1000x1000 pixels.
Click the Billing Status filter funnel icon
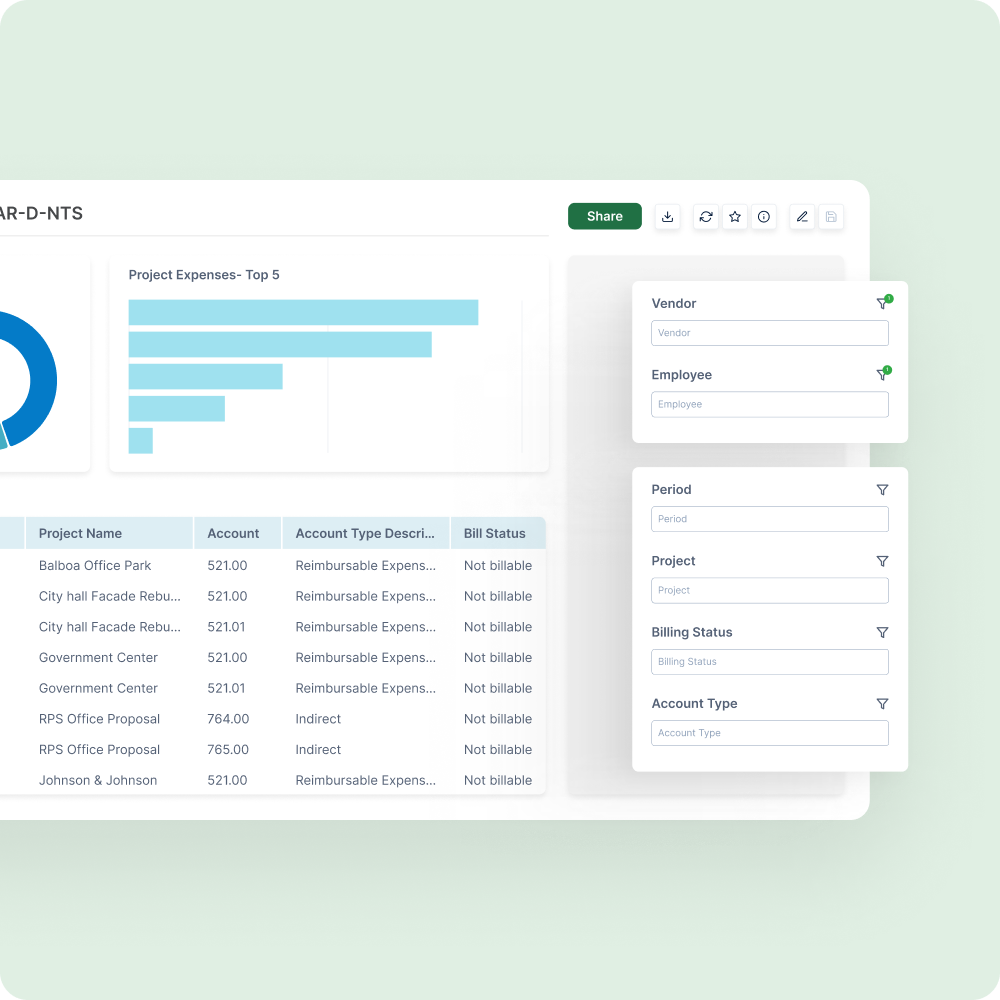coord(882,632)
